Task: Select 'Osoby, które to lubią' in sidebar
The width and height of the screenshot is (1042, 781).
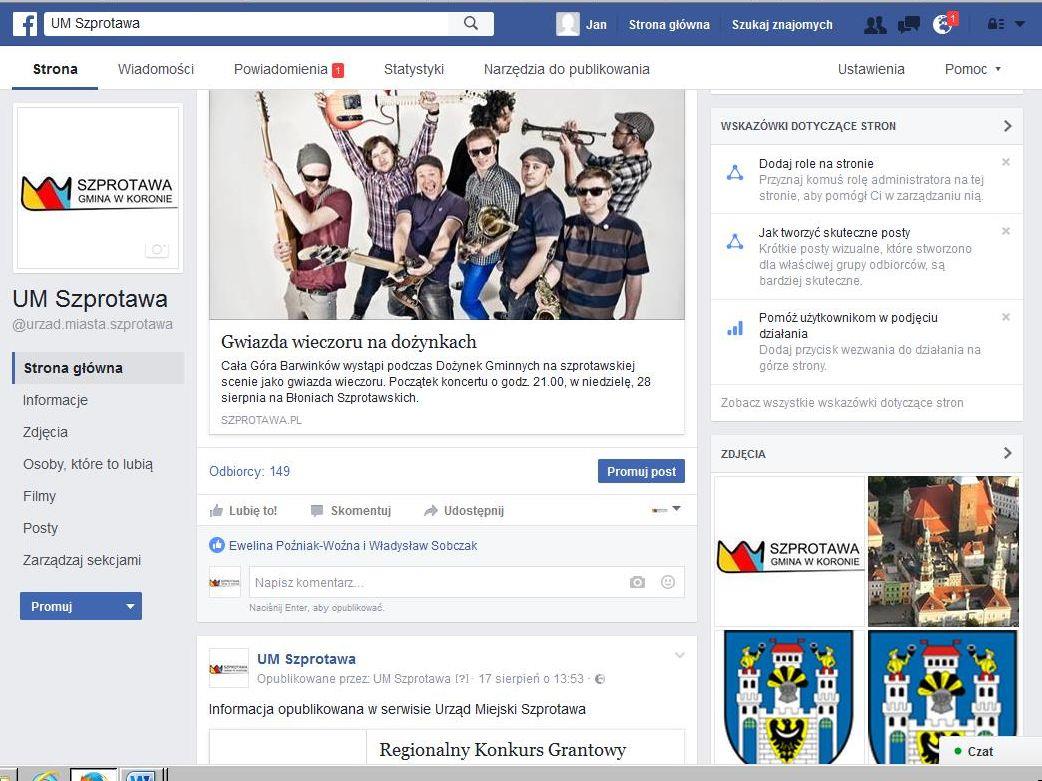Action: [x=88, y=464]
